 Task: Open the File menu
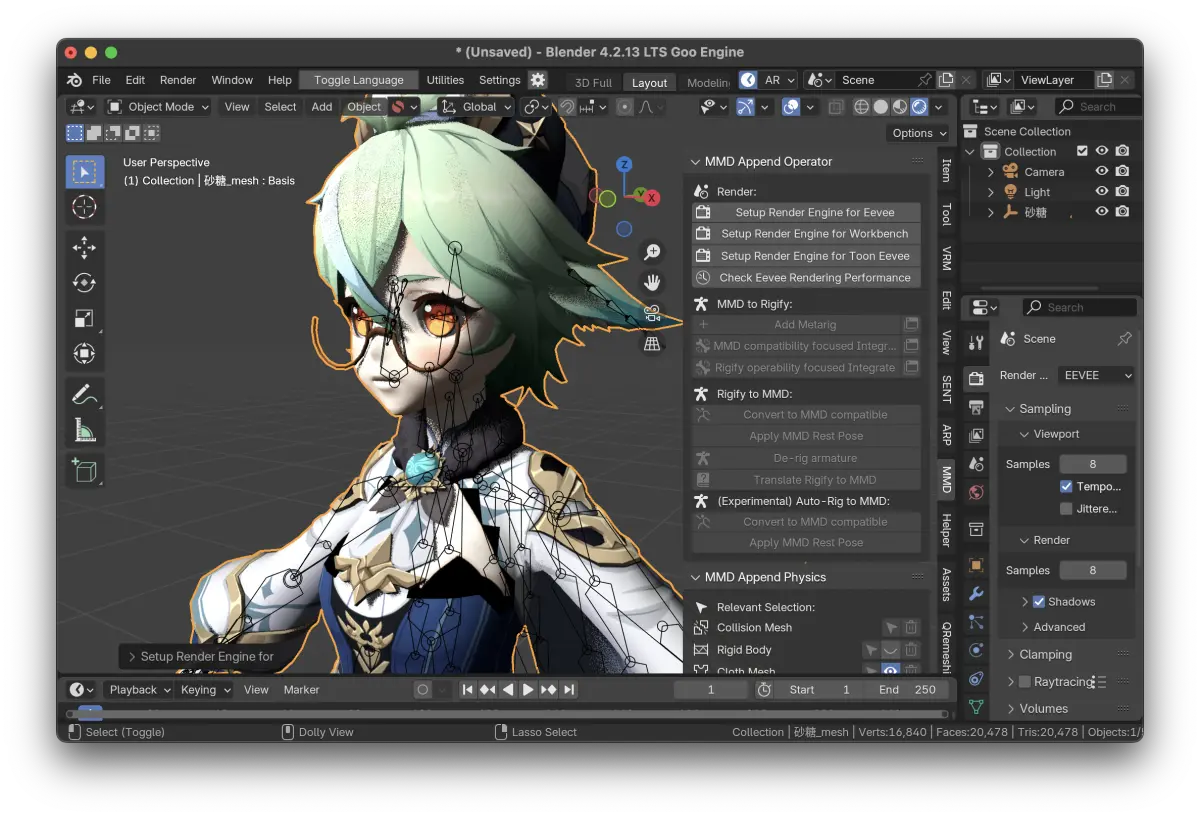point(101,80)
